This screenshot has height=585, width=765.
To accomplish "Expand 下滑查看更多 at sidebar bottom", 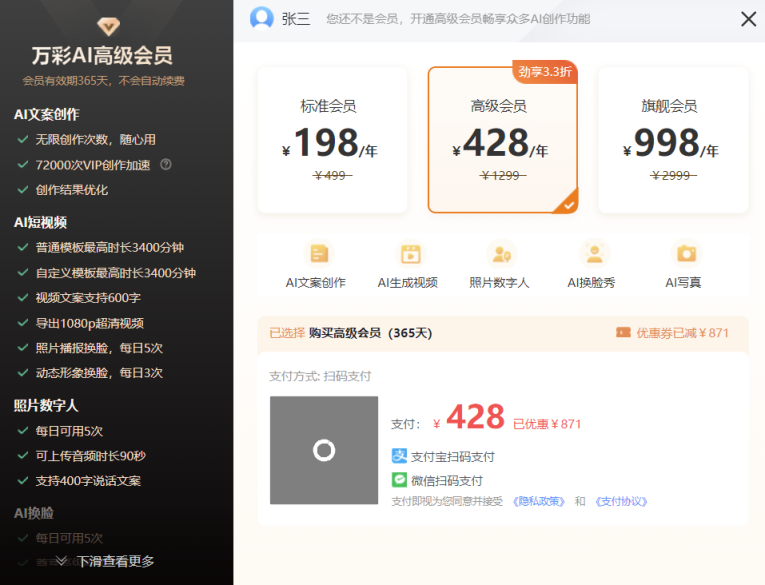I will coord(106,561).
